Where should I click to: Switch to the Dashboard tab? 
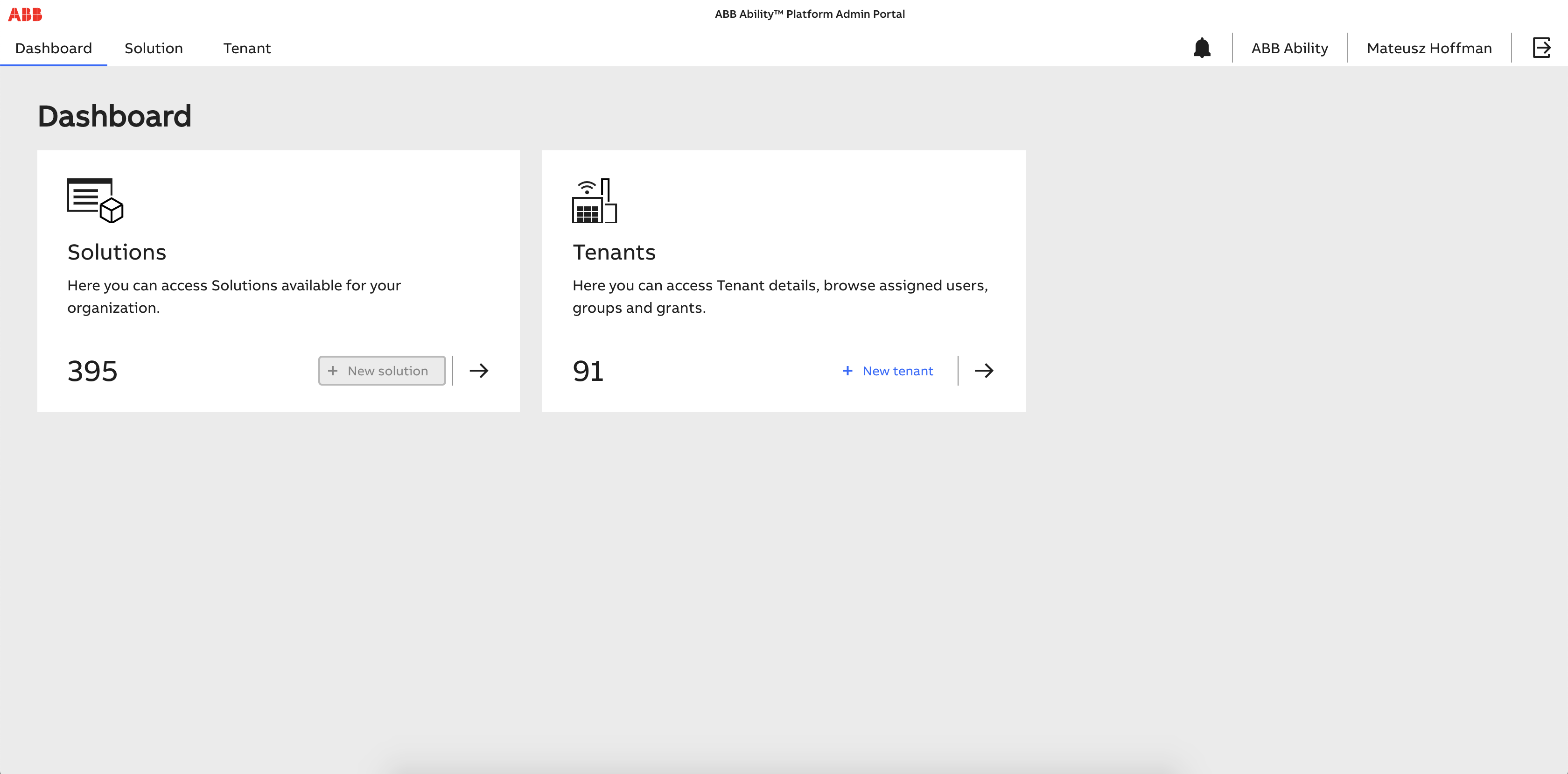click(x=54, y=48)
